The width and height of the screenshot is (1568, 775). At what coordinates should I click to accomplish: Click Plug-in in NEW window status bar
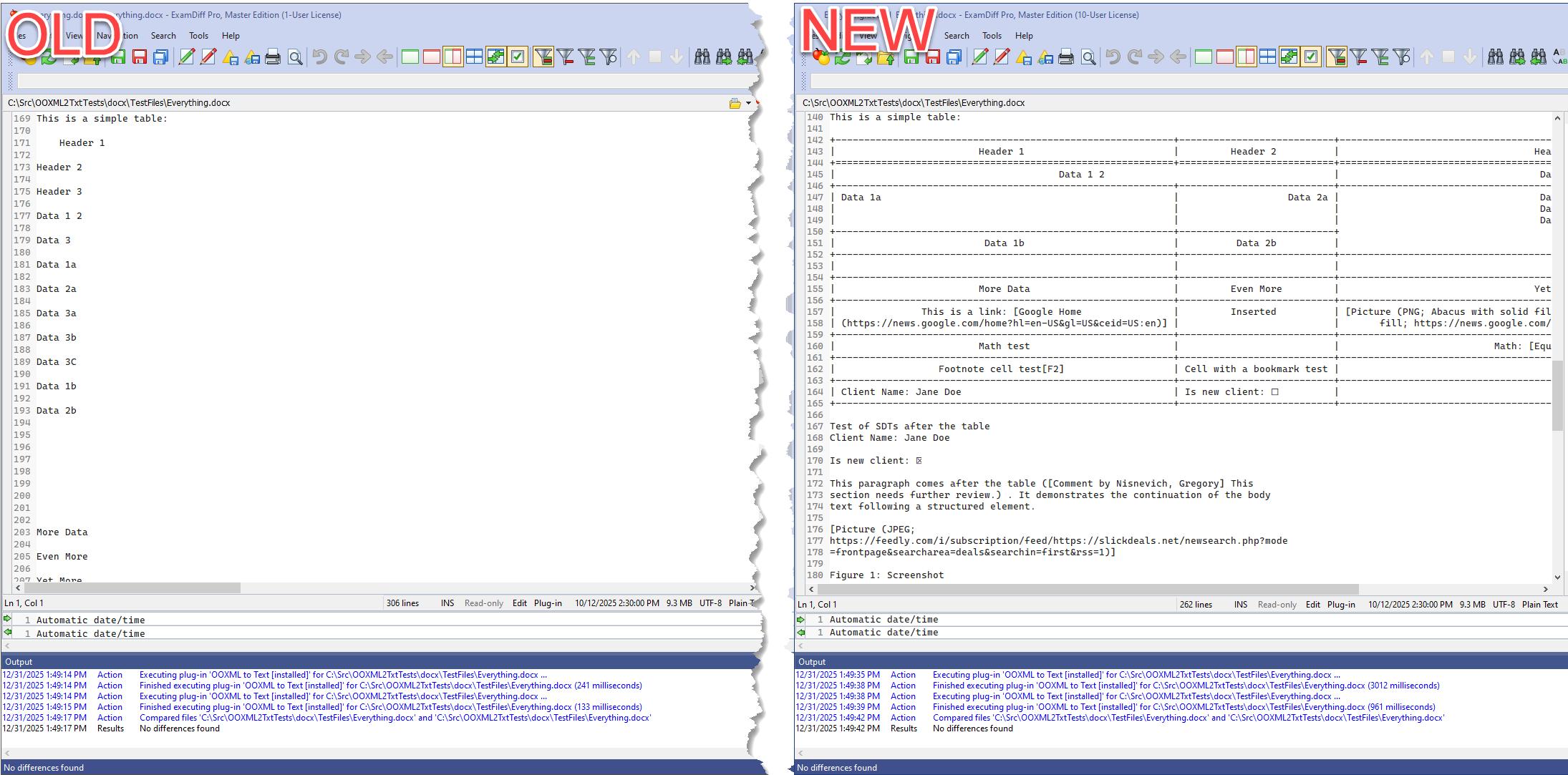1341,605
